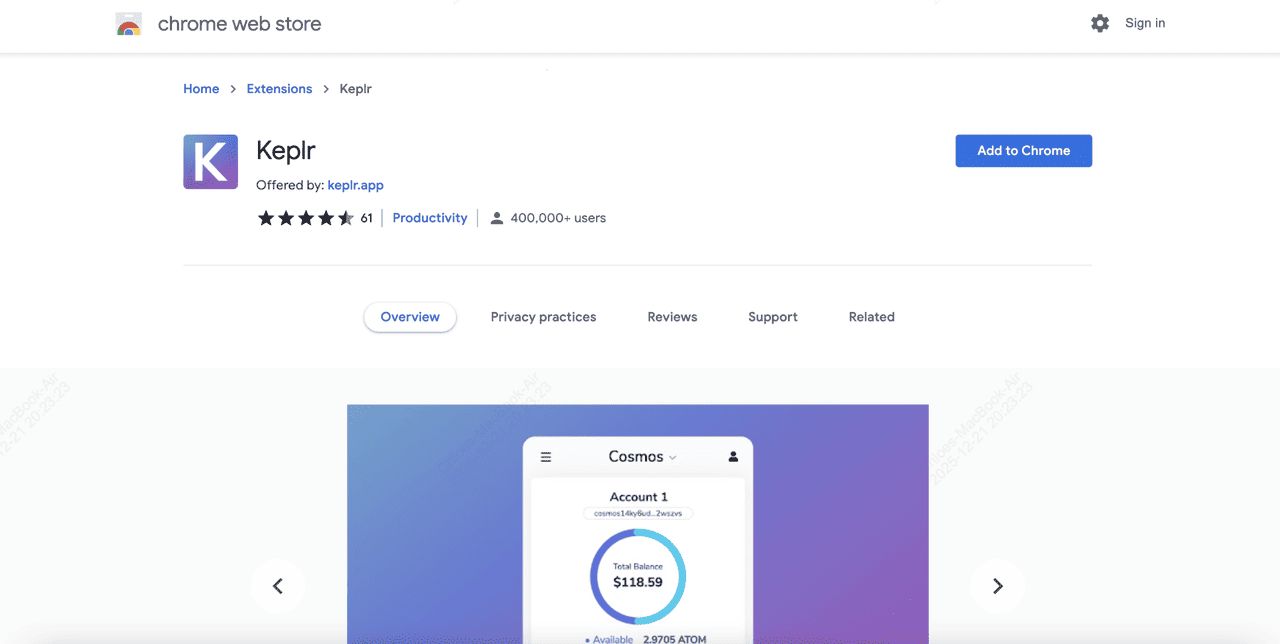Screen dimensions: 1280x644
Task: Select the Overview tab
Action: [x=410, y=316]
